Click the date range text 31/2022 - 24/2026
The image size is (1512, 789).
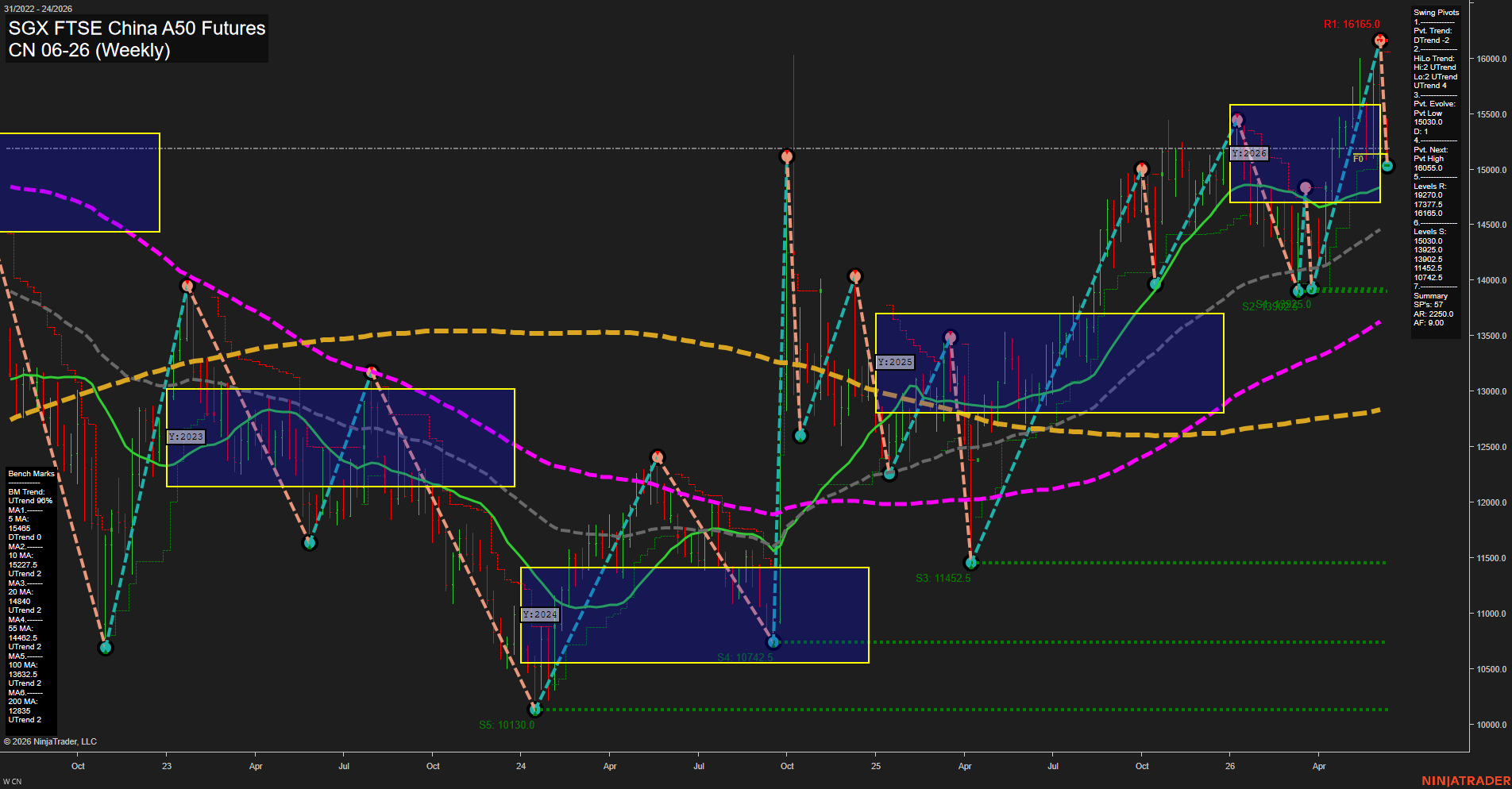(x=38, y=9)
